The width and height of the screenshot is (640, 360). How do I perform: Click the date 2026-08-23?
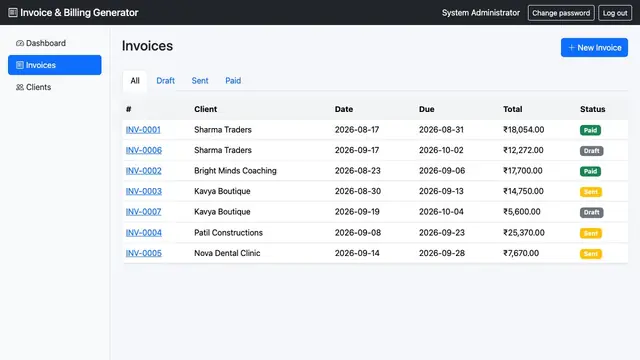pos(358,171)
